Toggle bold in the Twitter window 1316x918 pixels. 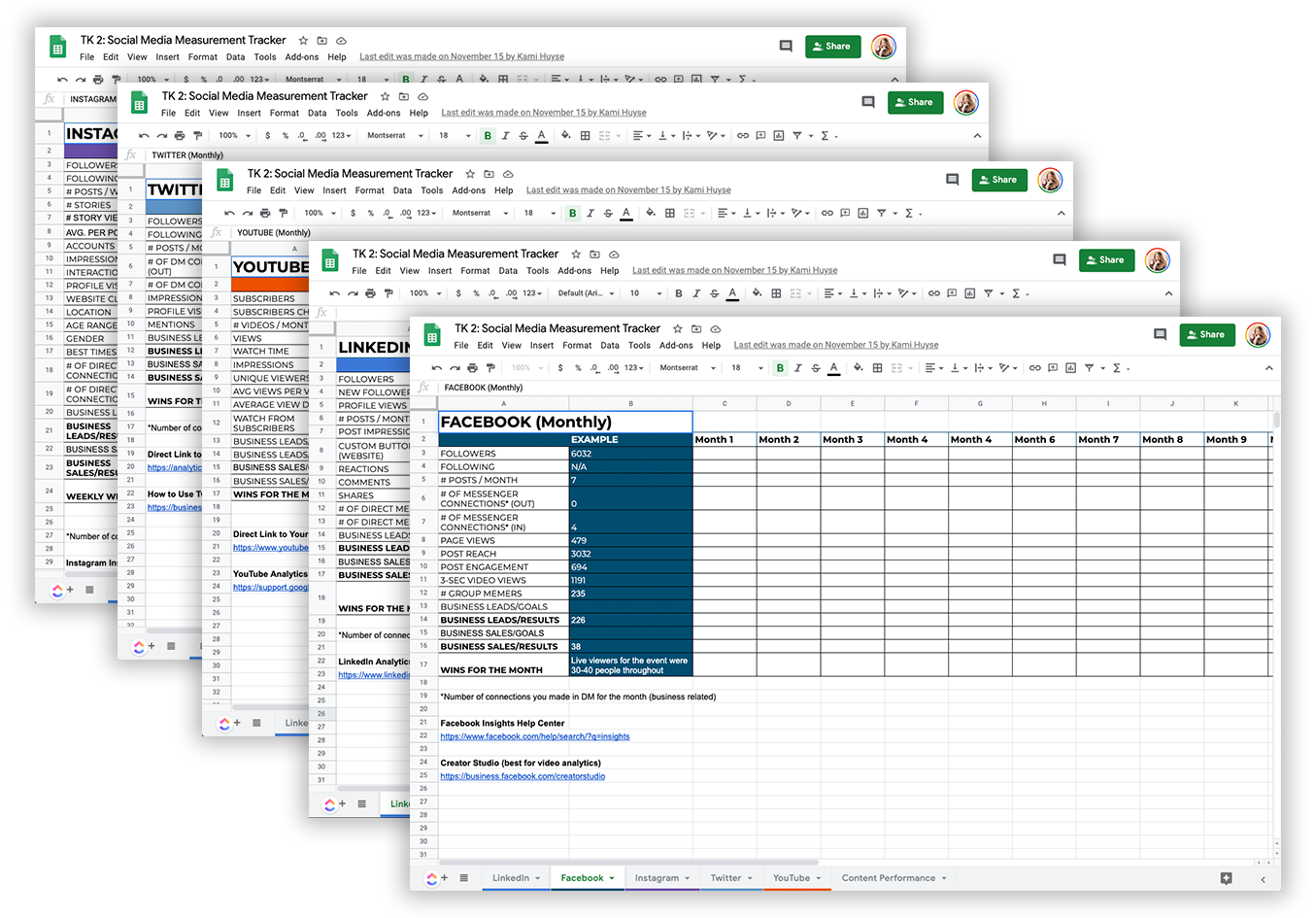click(x=488, y=136)
